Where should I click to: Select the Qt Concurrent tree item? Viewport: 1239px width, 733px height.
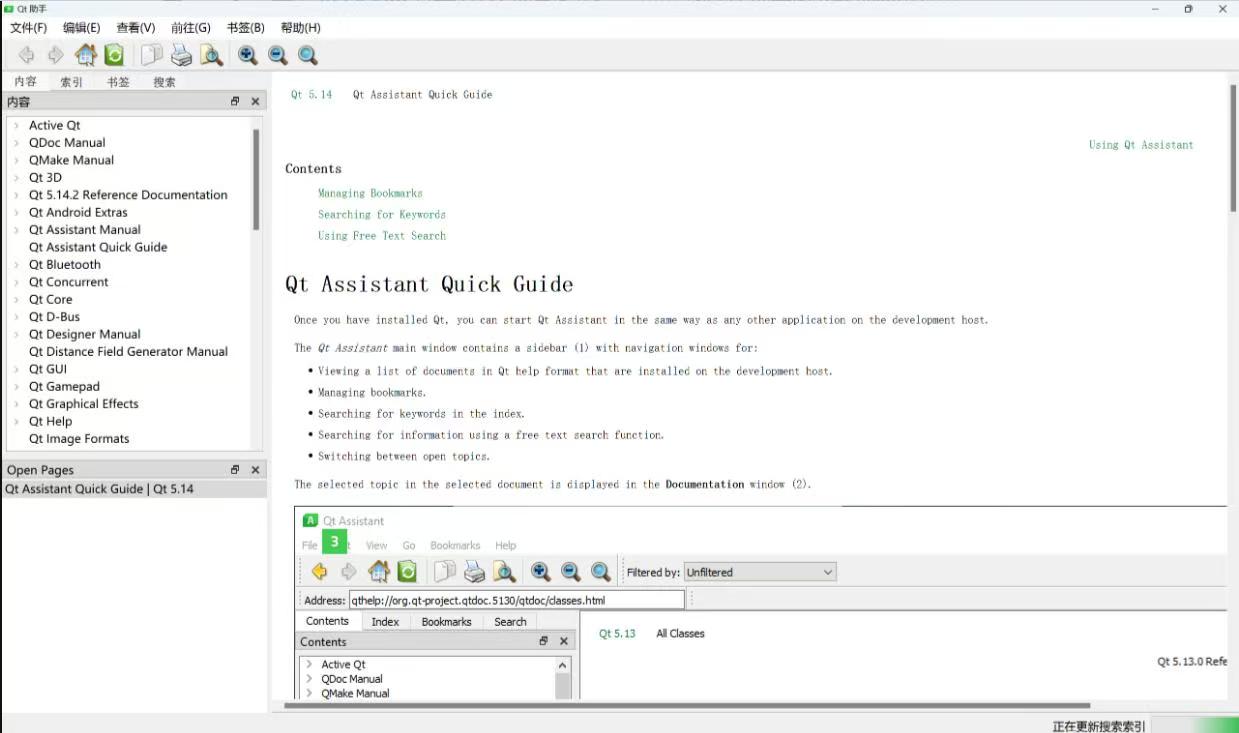[68, 282]
